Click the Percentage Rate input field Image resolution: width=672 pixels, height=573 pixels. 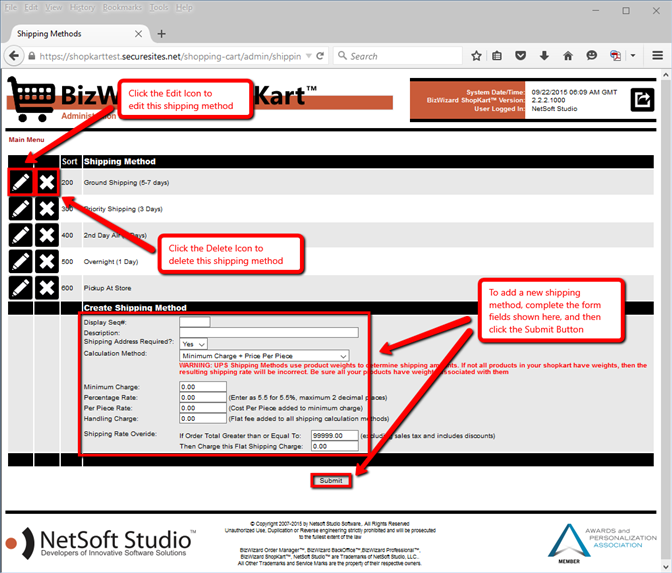click(x=203, y=397)
